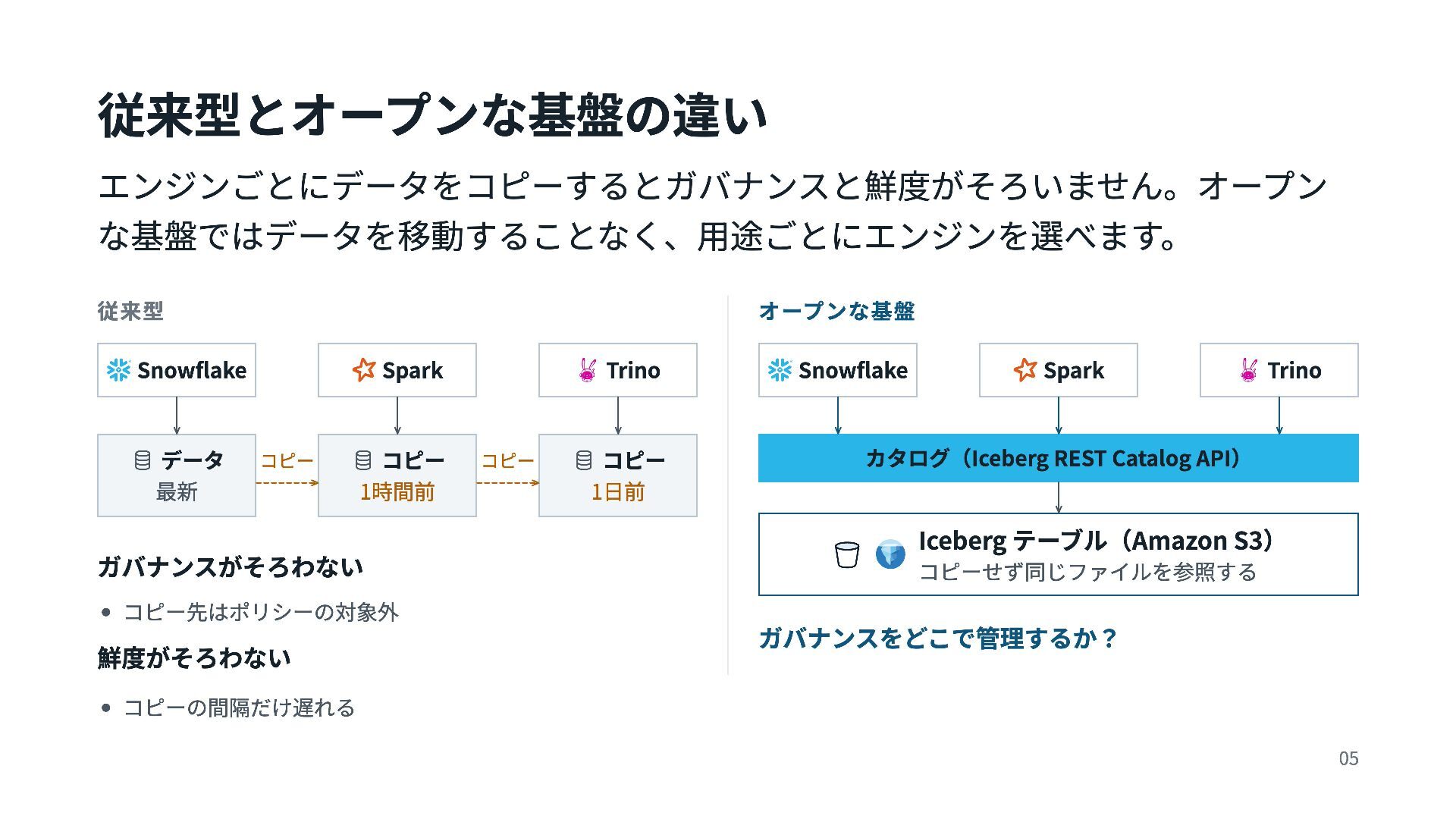Click the Trino rabbit icon under オープンな基盤
1456x819 pixels.
[x=1249, y=370]
